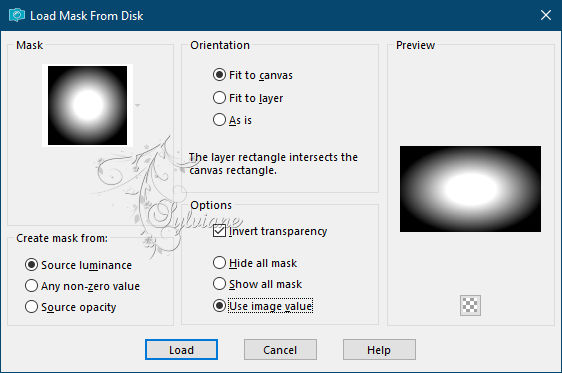Close the Load Mask From Disk dialog
The width and height of the screenshot is (562, 373).
546,15
